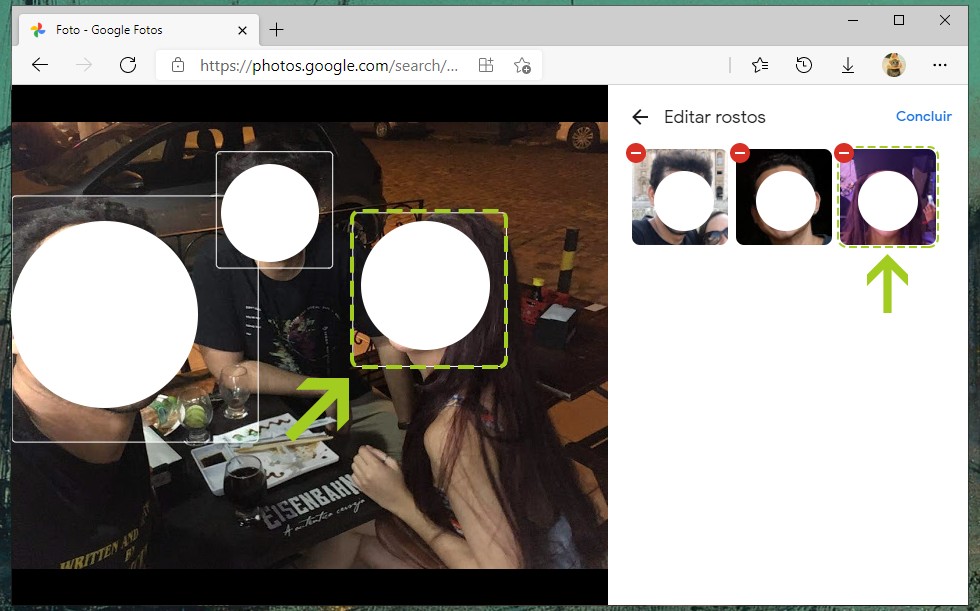
Task: Click Concluir to finish editing faces
Action: 923,116
